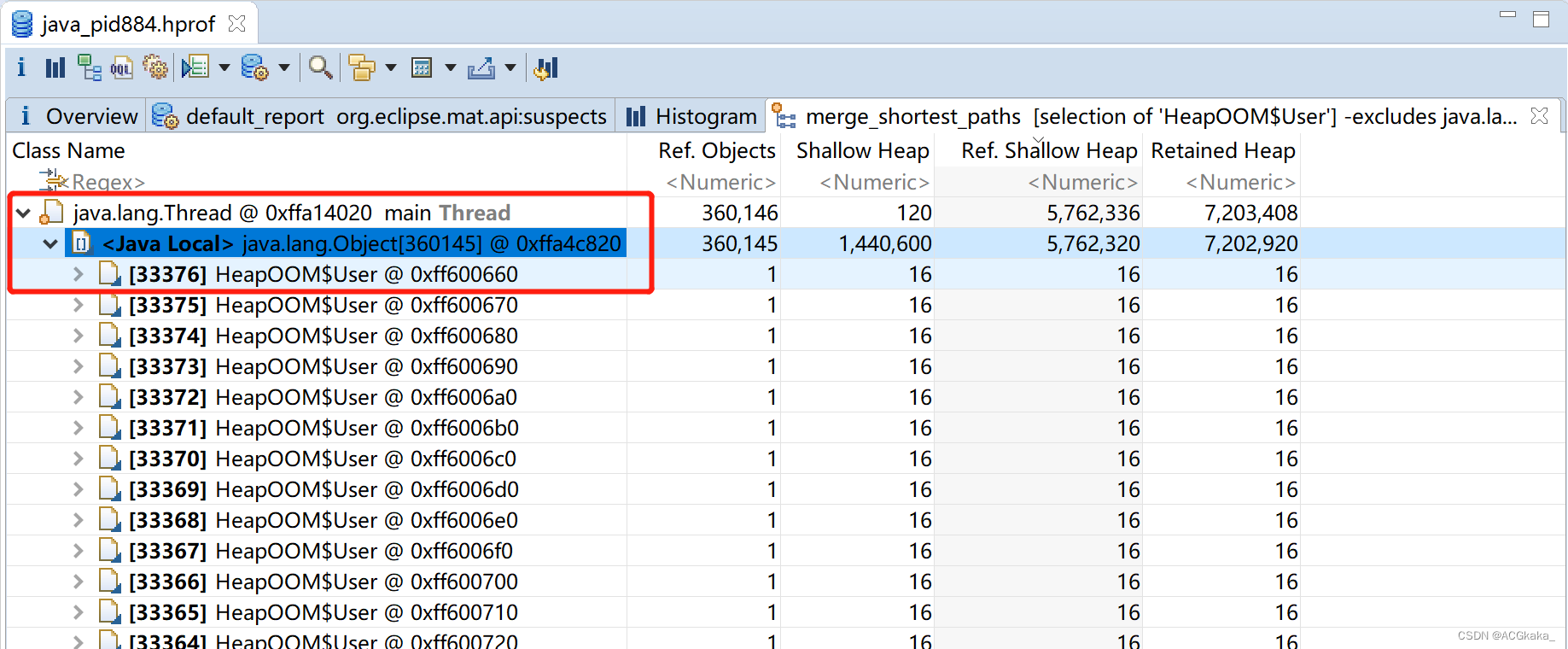Maximize the editor view pane
Viewport: 1568px width, 649px height.
(1541, 19)
